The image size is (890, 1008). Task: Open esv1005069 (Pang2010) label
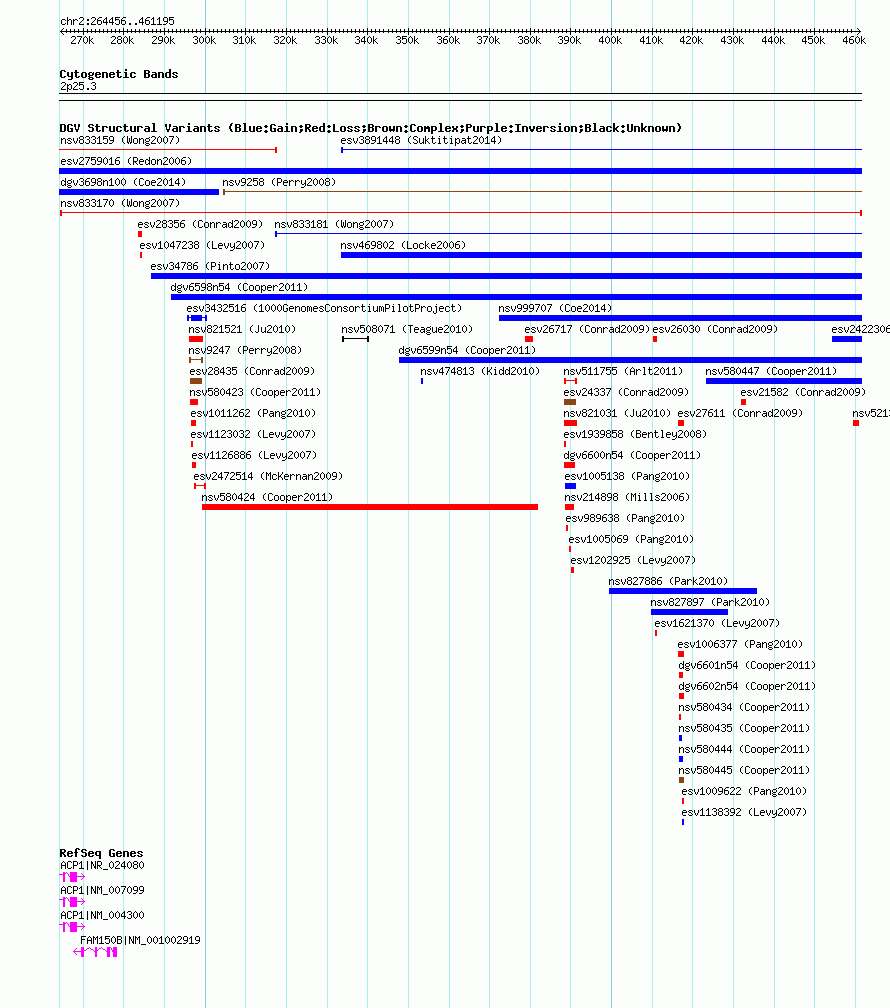(631, 539)
